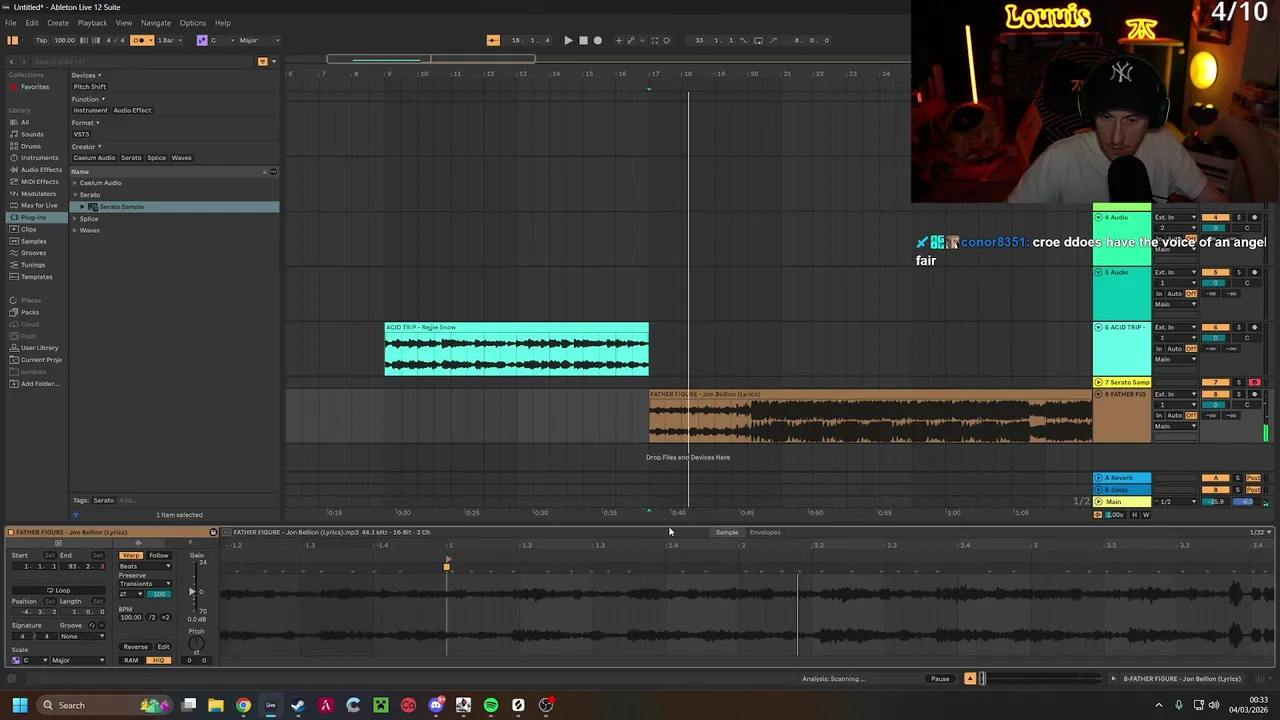Select Sounds in the library sidebar
This screenshot has width=1280, height=720.
pyautogui.click(x=32, y=134)
